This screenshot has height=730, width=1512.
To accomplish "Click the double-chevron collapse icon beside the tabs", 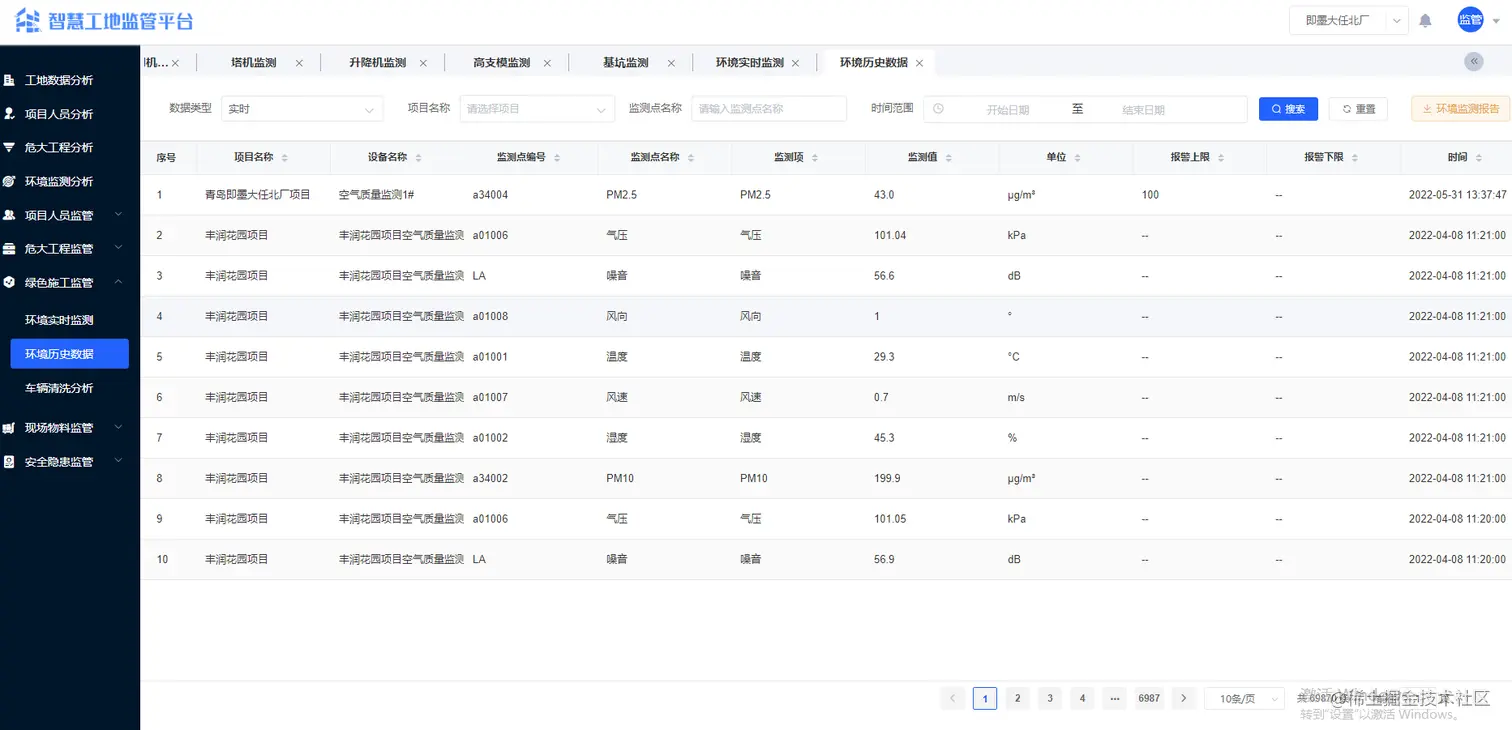I will tap(1474, 62).
